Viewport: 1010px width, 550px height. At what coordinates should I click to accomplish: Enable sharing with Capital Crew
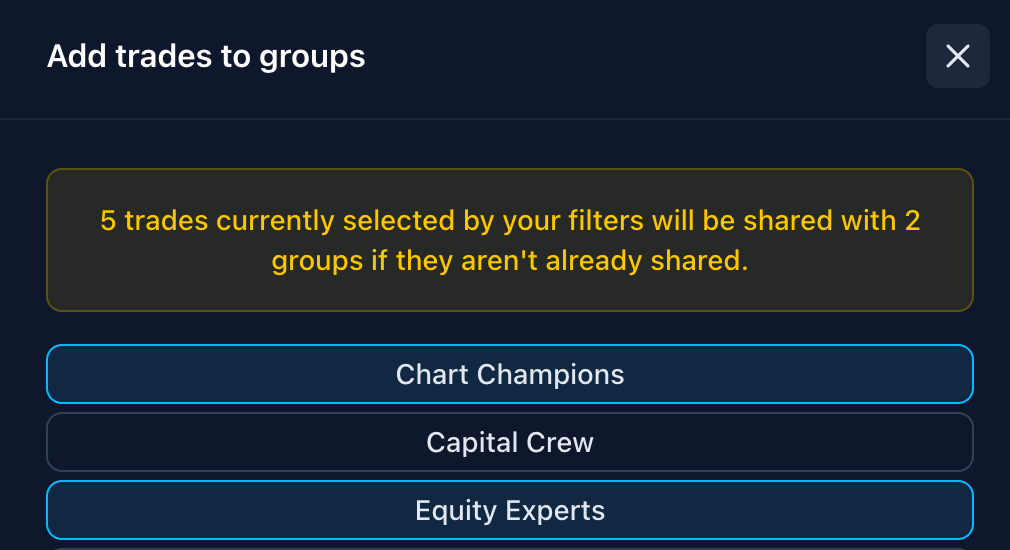[x=510, y=442]
